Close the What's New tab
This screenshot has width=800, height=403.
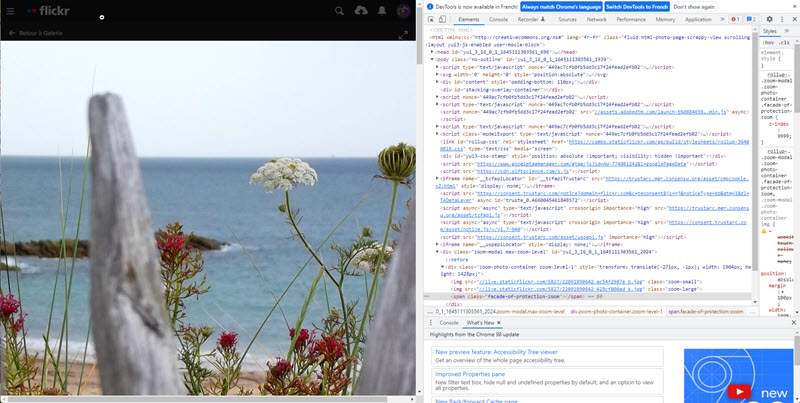pos(498,323)
